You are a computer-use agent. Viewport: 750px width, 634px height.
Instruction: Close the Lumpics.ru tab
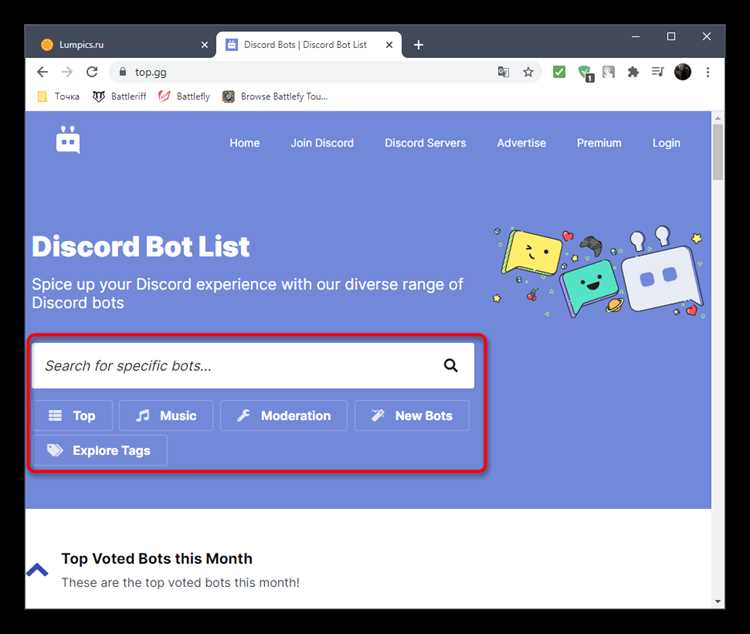click(x=205, y=45)
